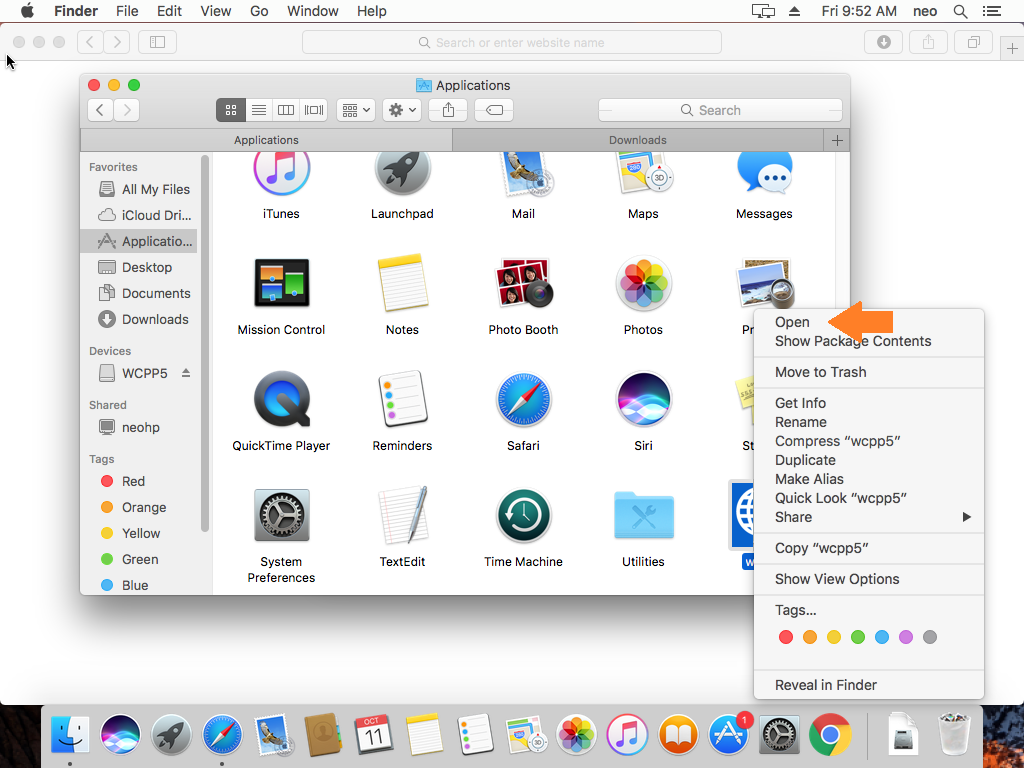Open App Store from the Dock
Image resolution: width=1024 pixels, height=768 pixels.
[729, 735]
